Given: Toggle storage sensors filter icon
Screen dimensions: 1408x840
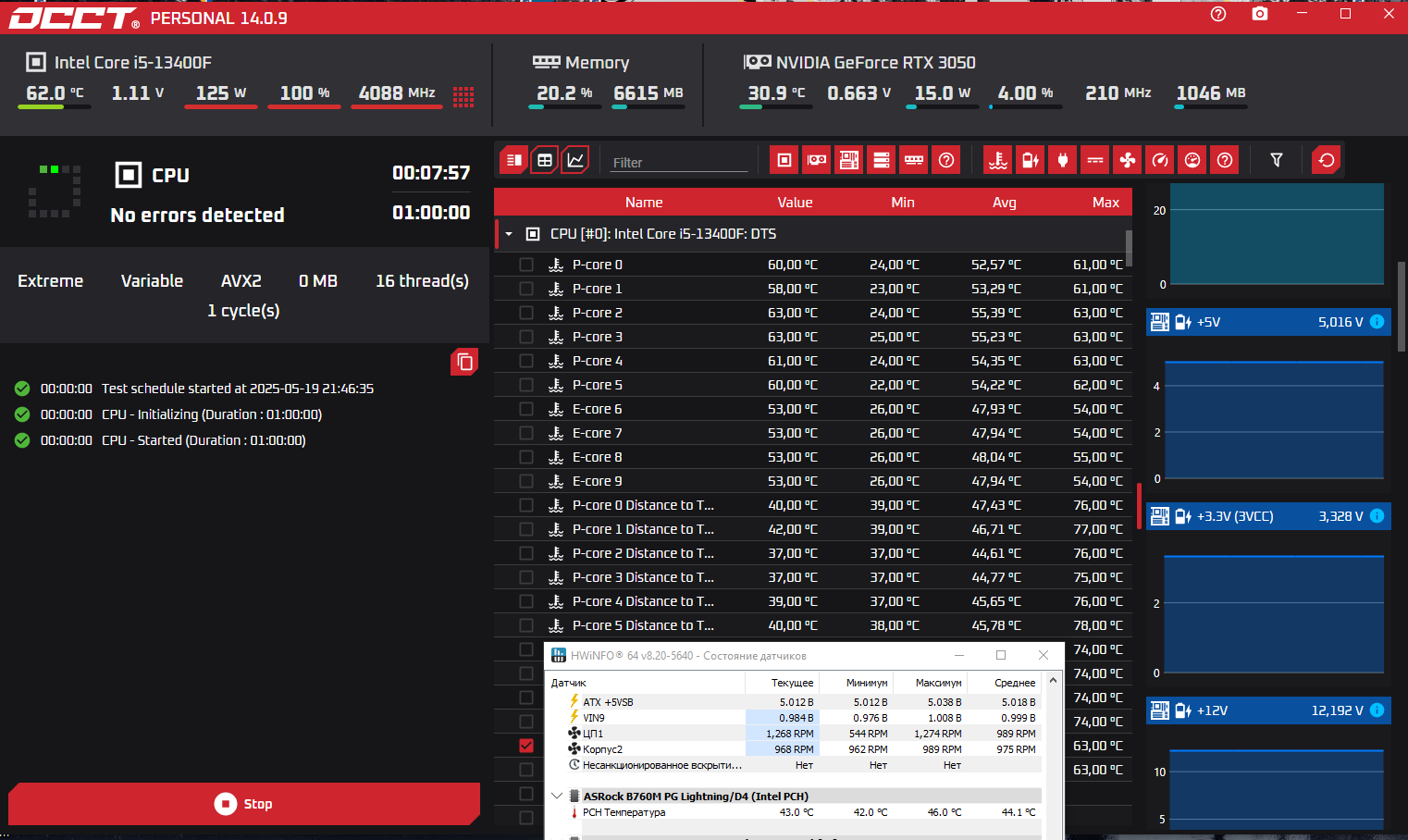Looking at the screenshot, I should click(882, 160).
